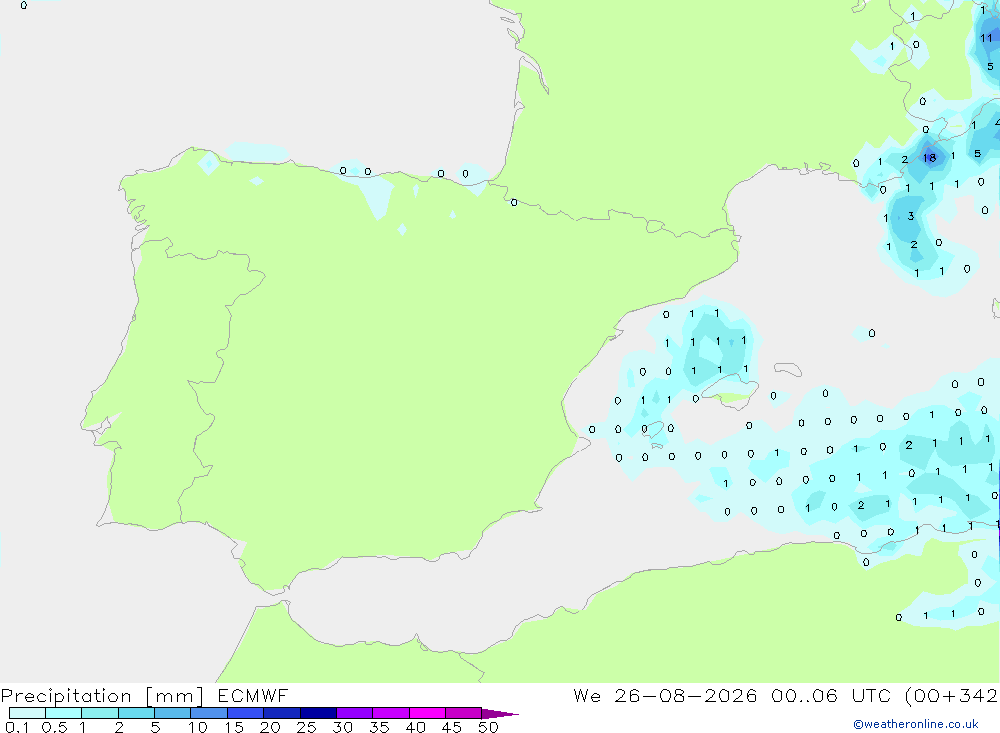Click the arrow tip above 50 mm
1000x733 pixels.
click(x=500, y=713)
